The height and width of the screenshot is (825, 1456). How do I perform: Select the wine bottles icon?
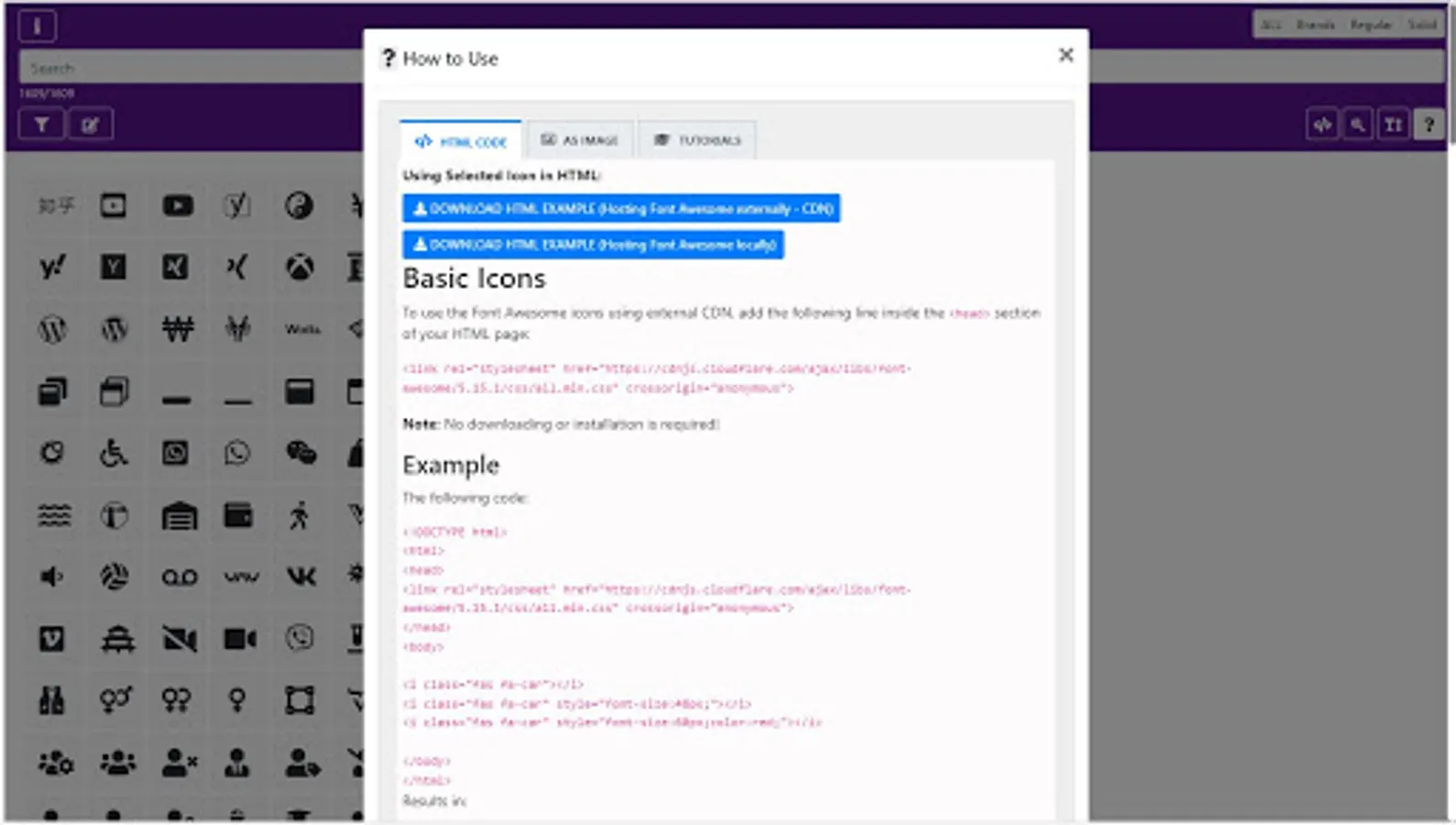coord(52,700)
